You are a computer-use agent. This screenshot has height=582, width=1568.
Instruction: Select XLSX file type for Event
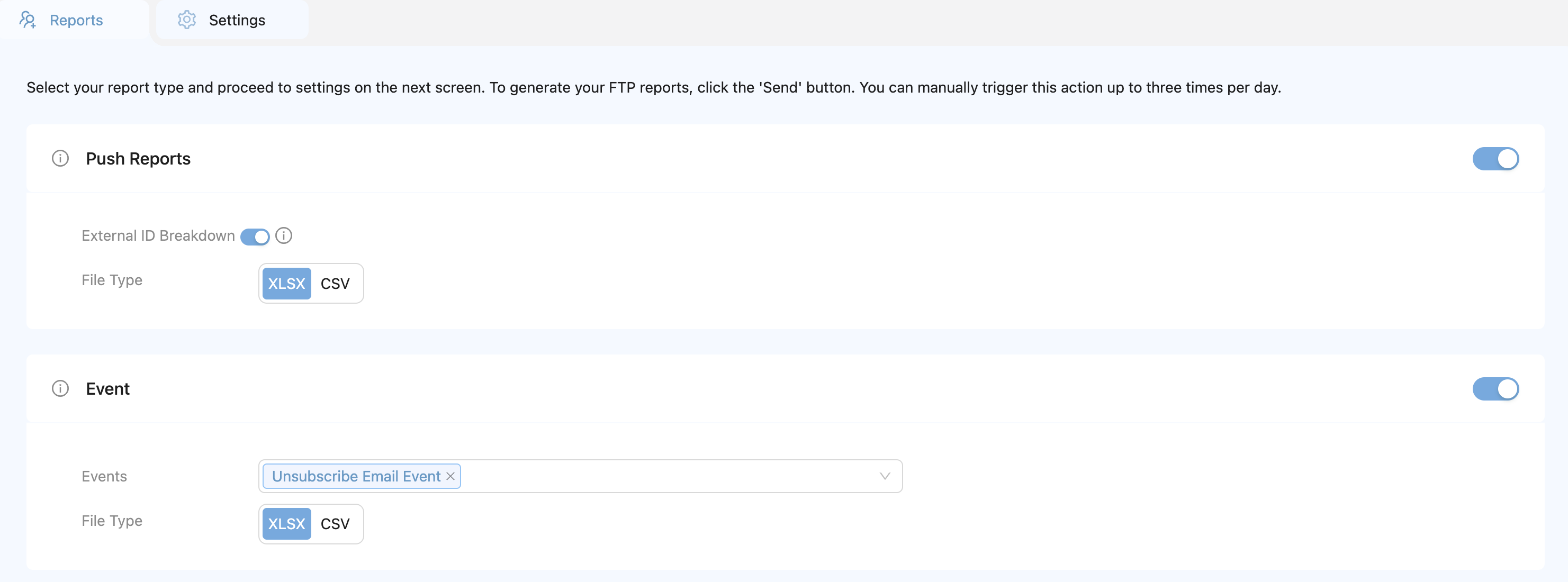[287, 524]
